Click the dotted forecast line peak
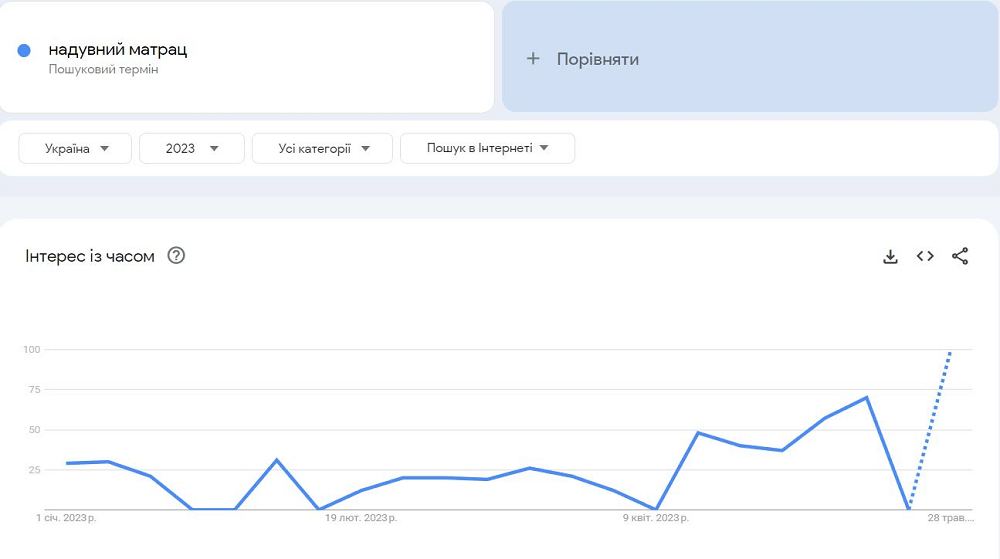 click(x=949, y=352)
